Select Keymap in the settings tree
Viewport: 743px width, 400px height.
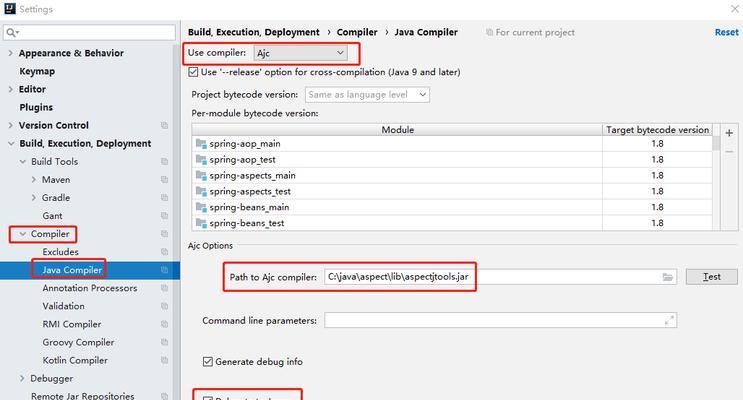(x=37, y=71)
